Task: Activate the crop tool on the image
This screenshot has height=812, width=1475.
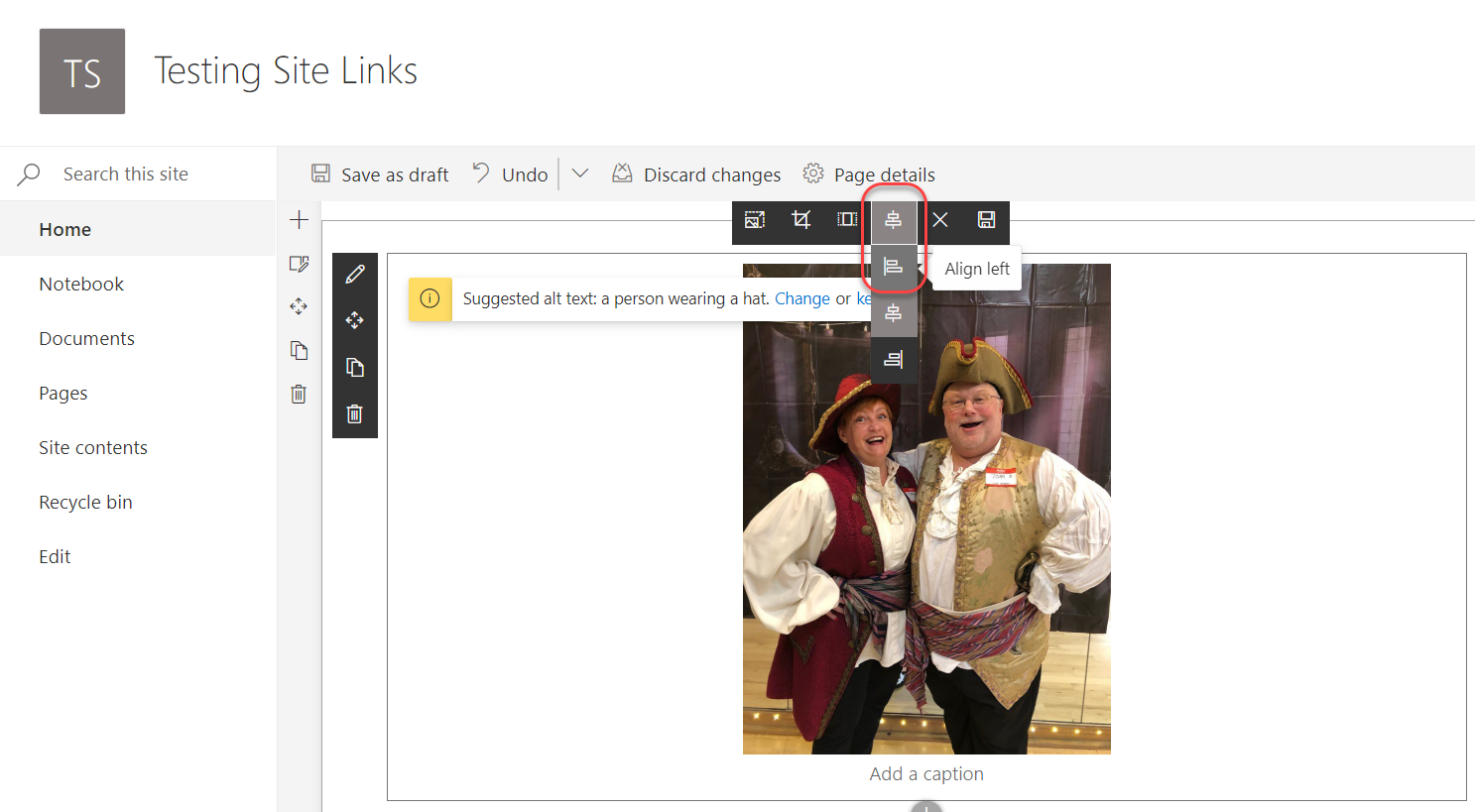Action: point(800,219)
